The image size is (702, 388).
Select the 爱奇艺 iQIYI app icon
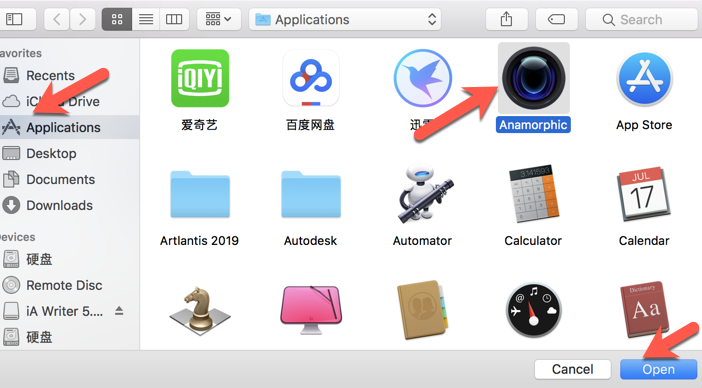[x=200, y=78]
